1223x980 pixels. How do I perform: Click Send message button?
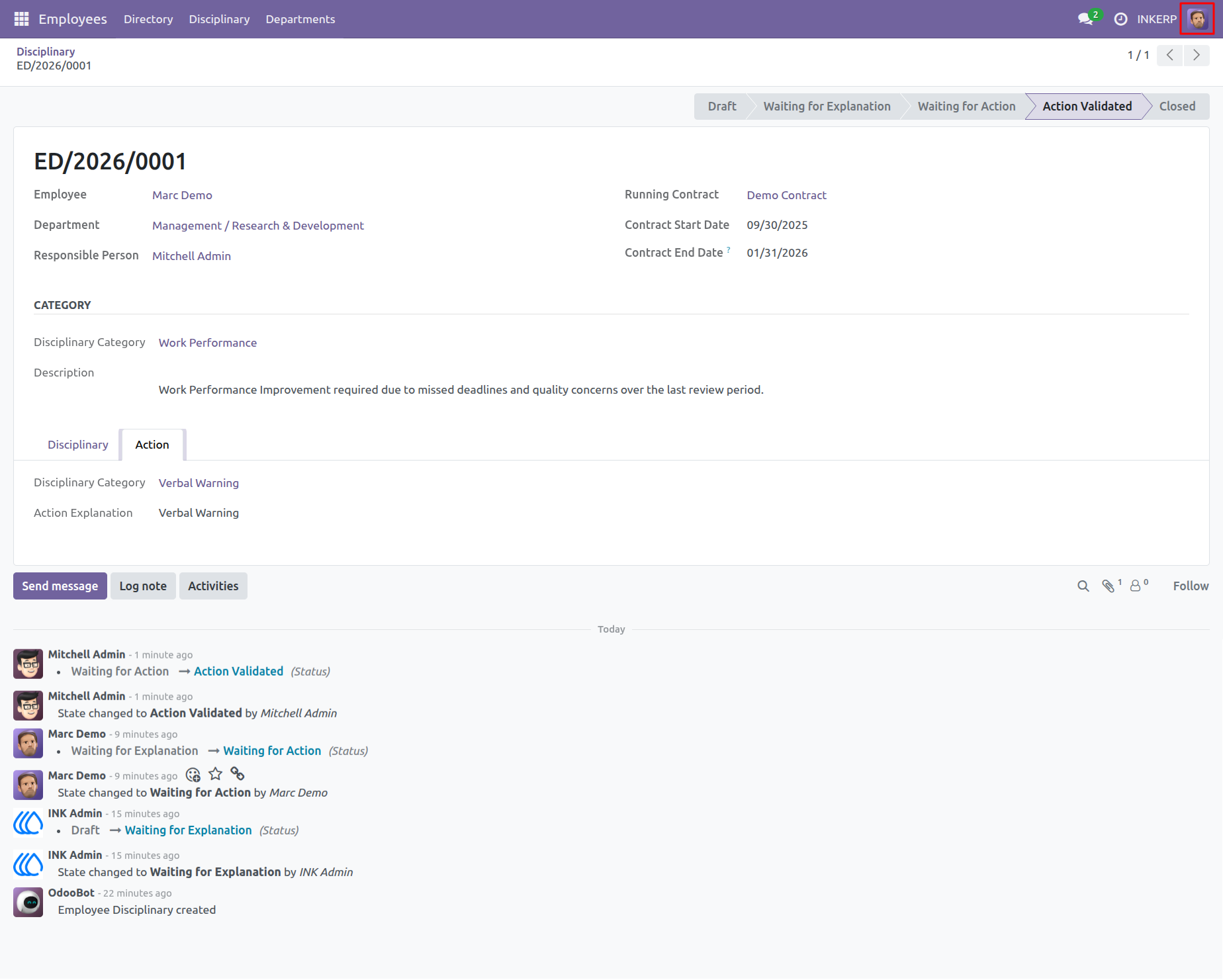(x=60, y=586)
